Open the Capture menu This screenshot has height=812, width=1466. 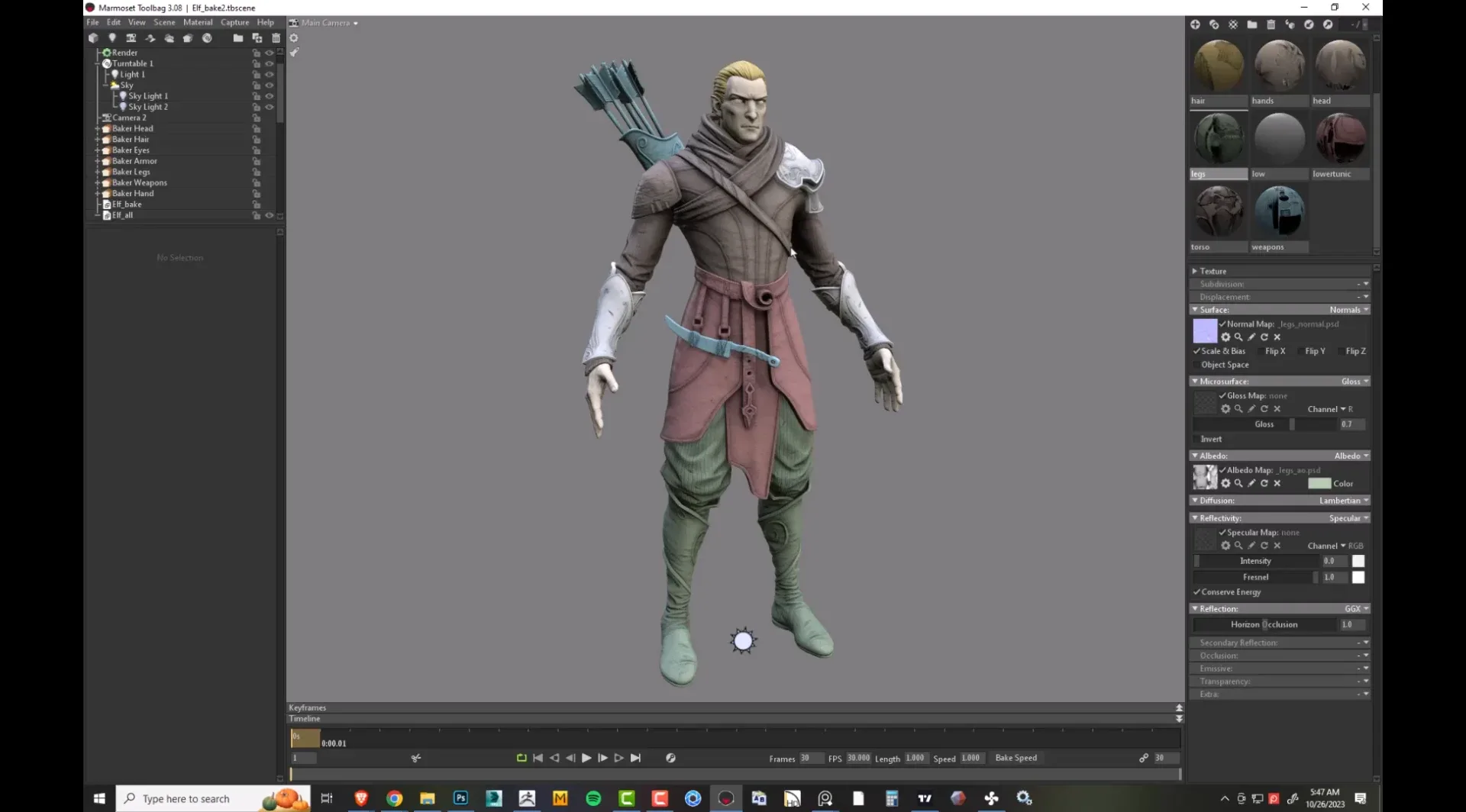[x=235, y=22]
